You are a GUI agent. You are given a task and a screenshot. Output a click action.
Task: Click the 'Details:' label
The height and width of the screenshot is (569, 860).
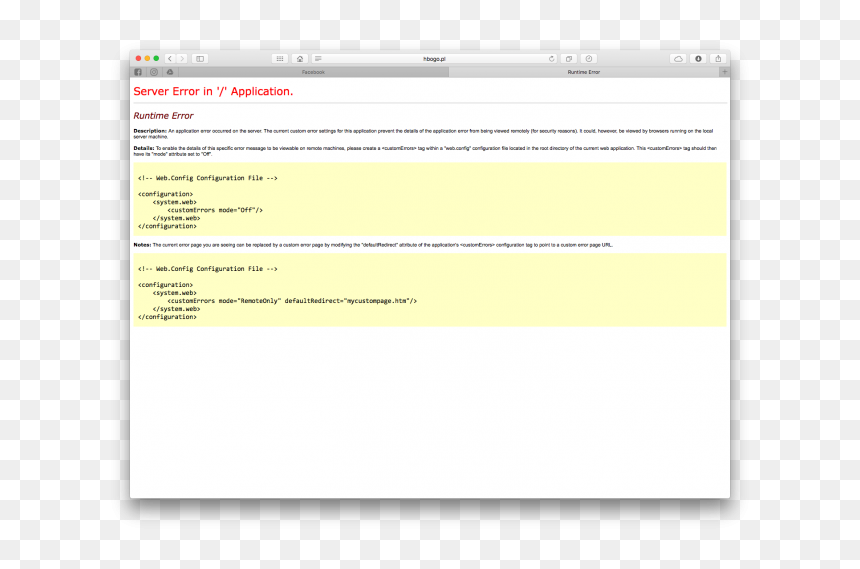[x=144, y=148]
